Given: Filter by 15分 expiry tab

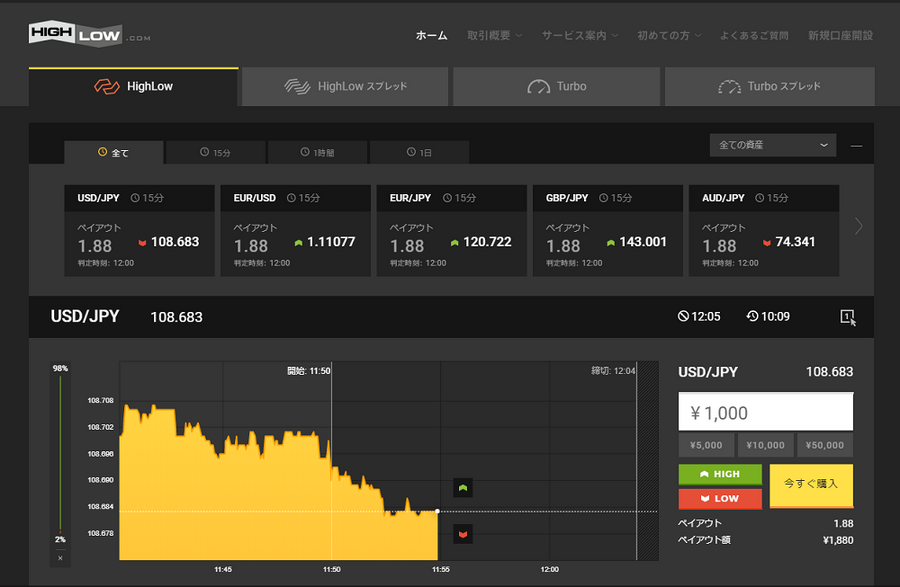Looking at the screenshot, I should pos(216,153).
